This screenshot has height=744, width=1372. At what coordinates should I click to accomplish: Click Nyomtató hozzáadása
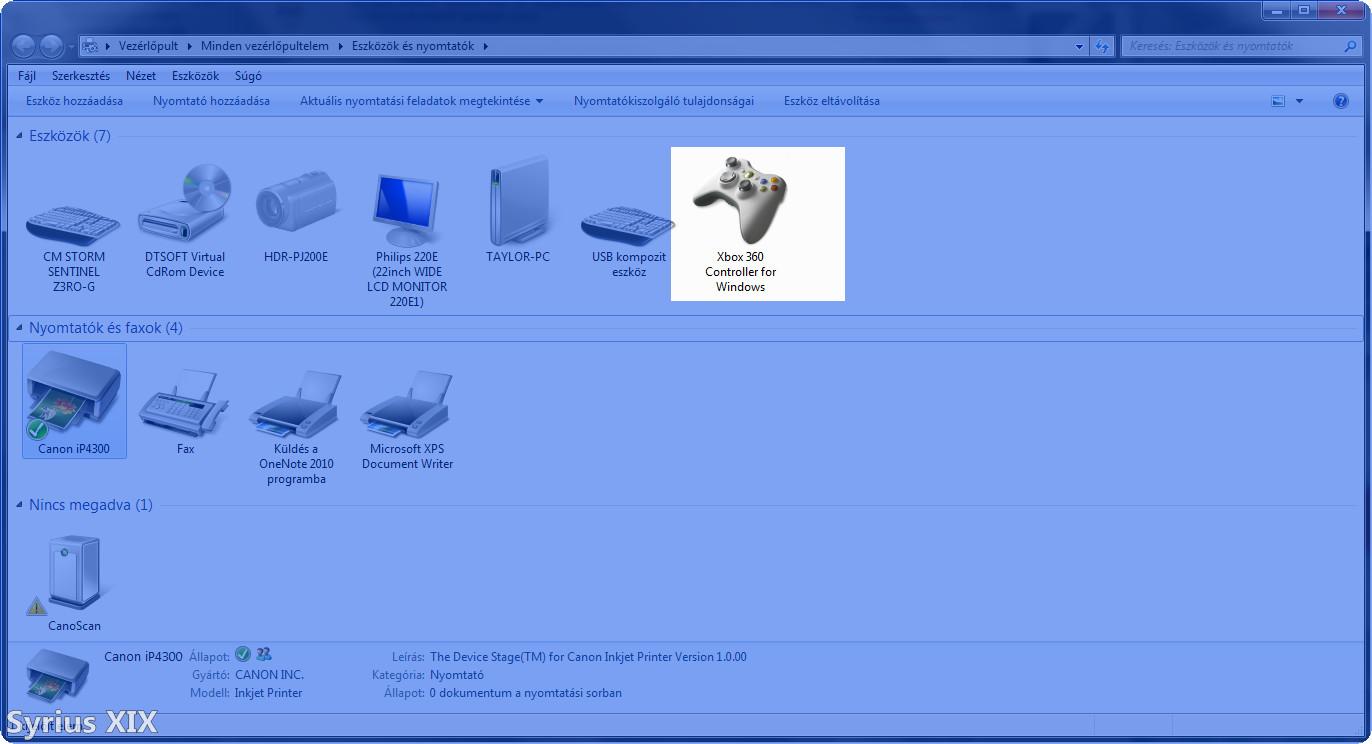click(x=211, y=101)
